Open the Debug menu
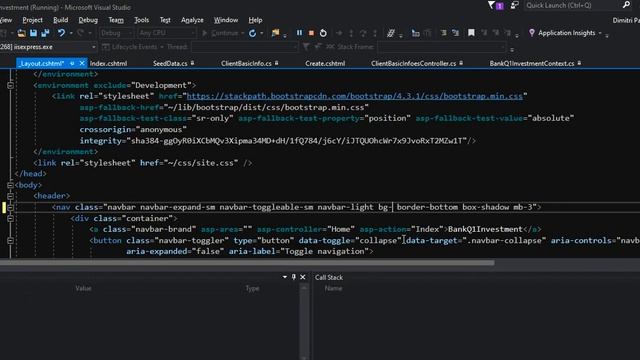 point(88,20)
